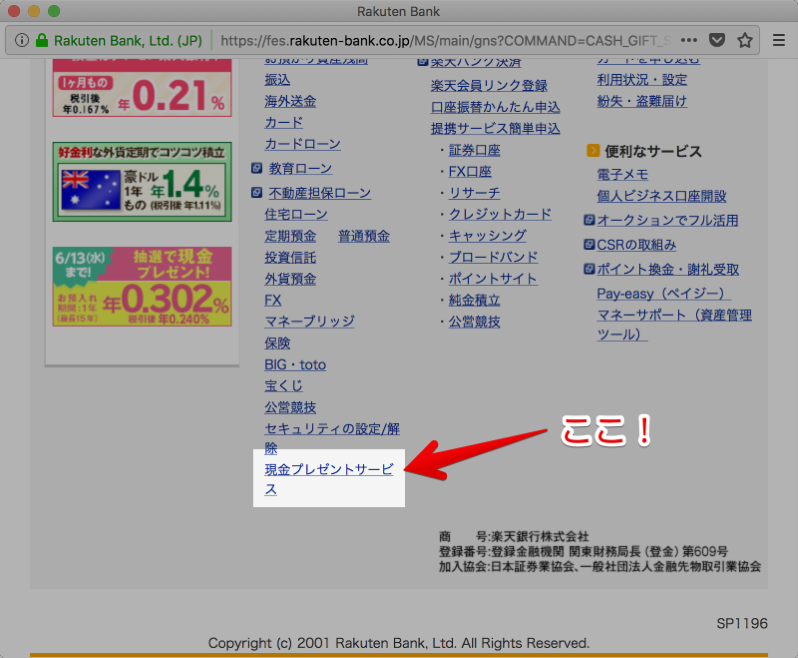
Task: Open the 提携サービス簡単申込 link
Action: [x=495, y=128]
